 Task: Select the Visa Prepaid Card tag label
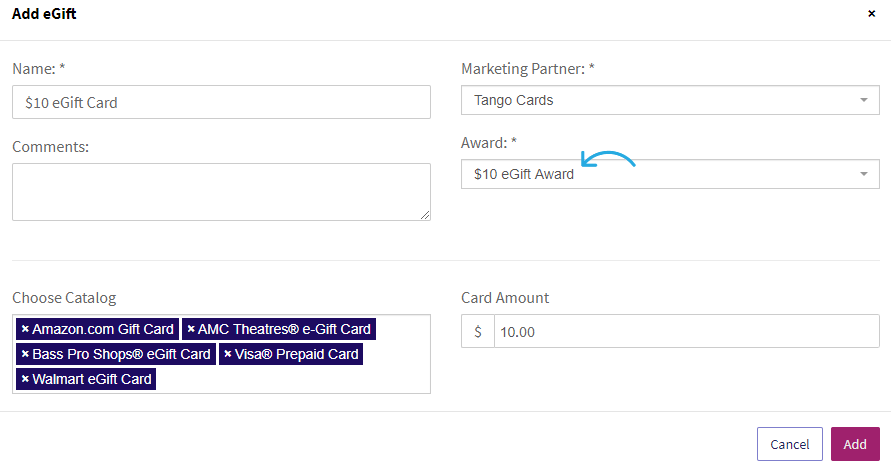[297, 354]
